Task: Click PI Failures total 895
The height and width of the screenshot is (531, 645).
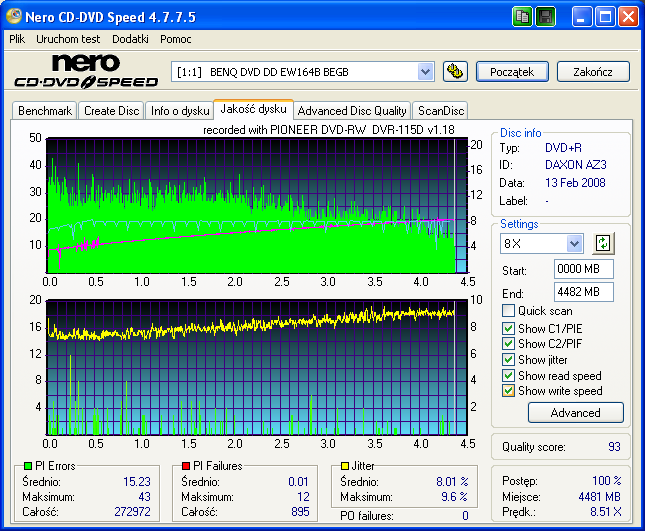Action: [x=300, y=512]
